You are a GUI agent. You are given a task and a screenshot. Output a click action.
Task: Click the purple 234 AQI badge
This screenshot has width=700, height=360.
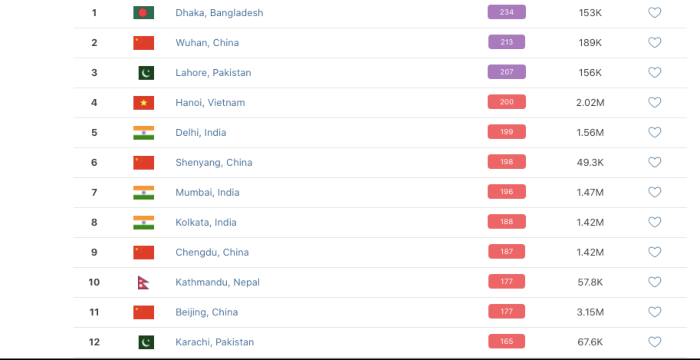pyautogui.click(x=507, y=12)
